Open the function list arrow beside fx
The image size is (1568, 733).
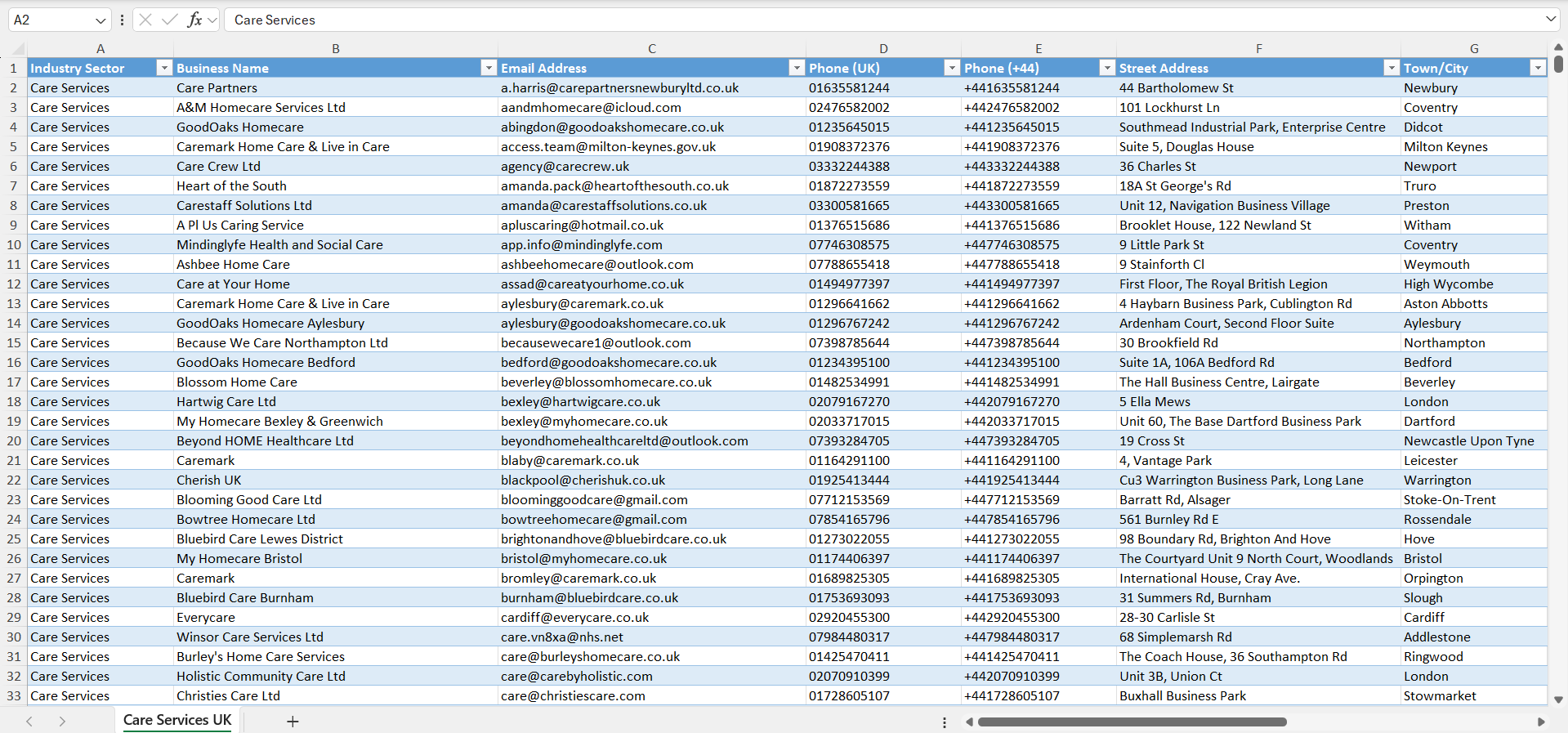pyautogui.click(x=212, y=20)
